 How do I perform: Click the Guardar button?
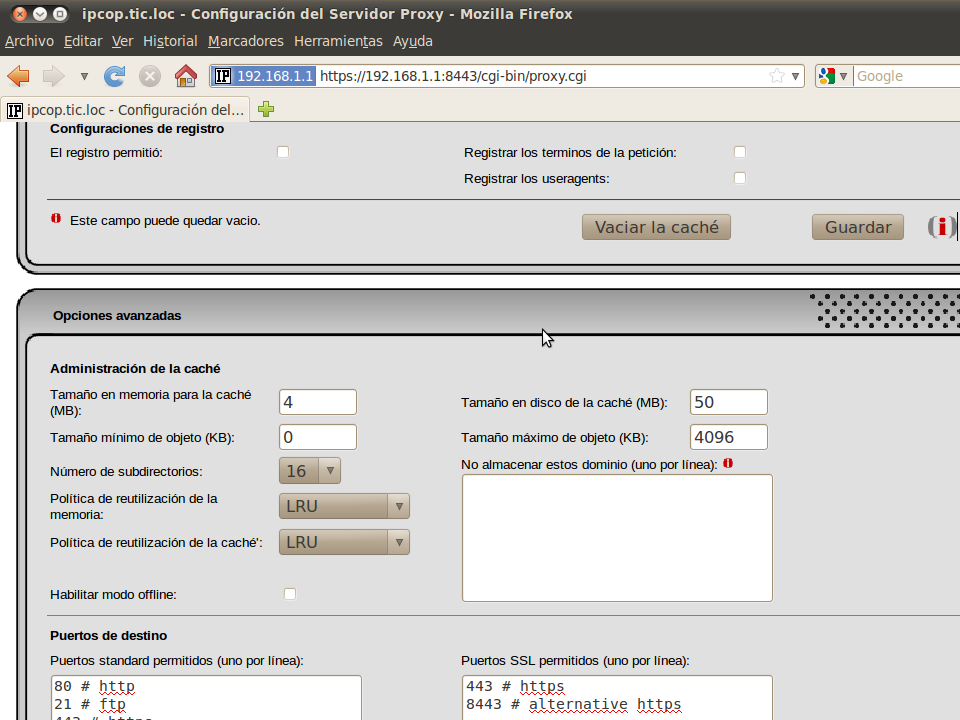(857, 227)
